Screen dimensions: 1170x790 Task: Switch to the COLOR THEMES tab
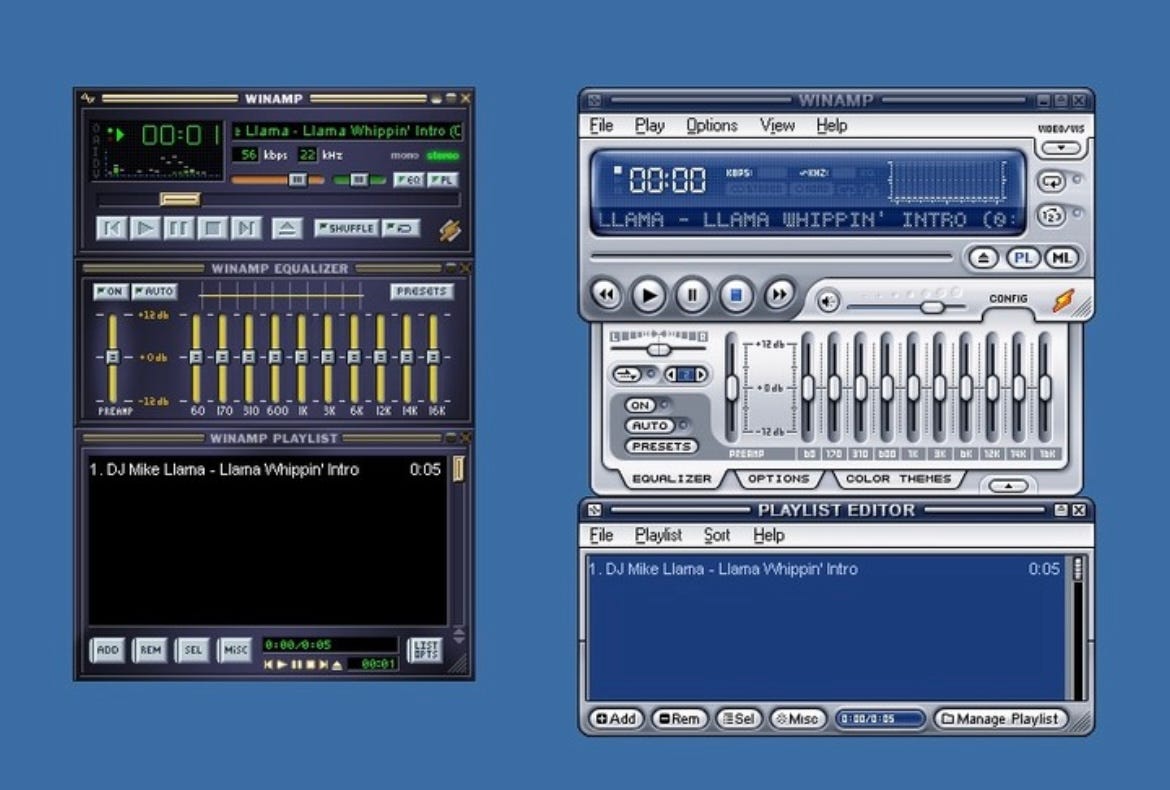pyautogui.click(x=898, y=479)
